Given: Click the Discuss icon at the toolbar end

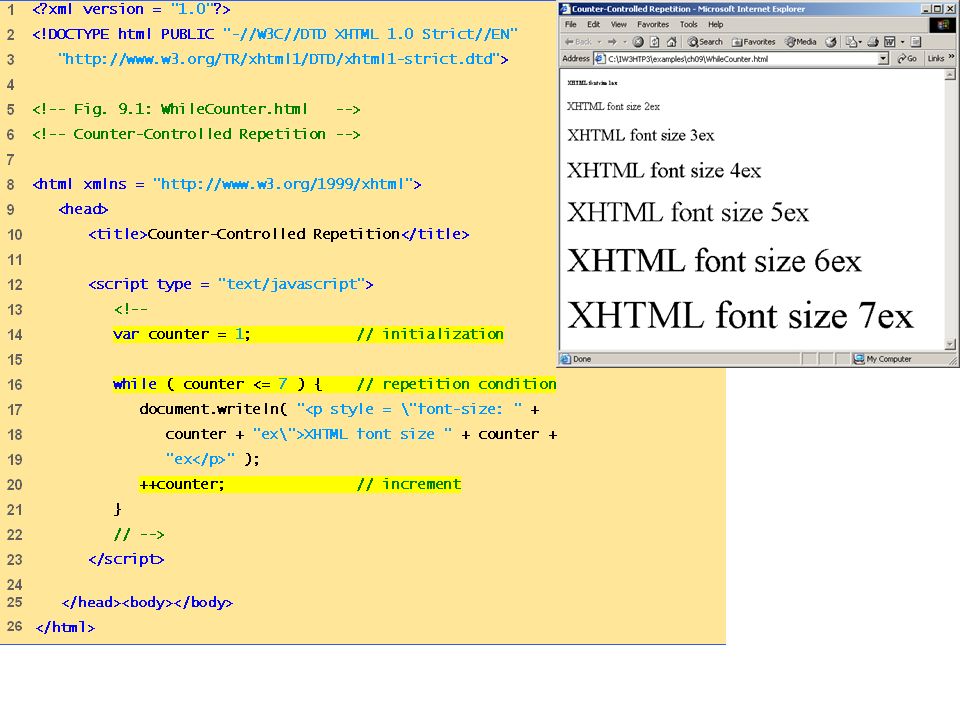Looking at the screenshot, I should [x=916, y=42].
